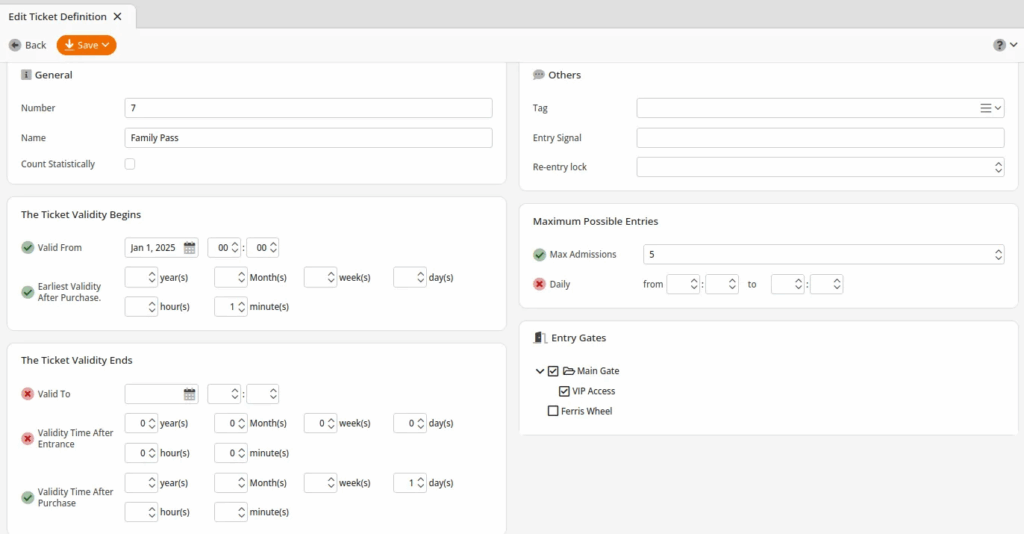Toggle the Daily red status icon
Image resolution: width=1024 pixels, height=534 pixels.
(x=539, y=284)
